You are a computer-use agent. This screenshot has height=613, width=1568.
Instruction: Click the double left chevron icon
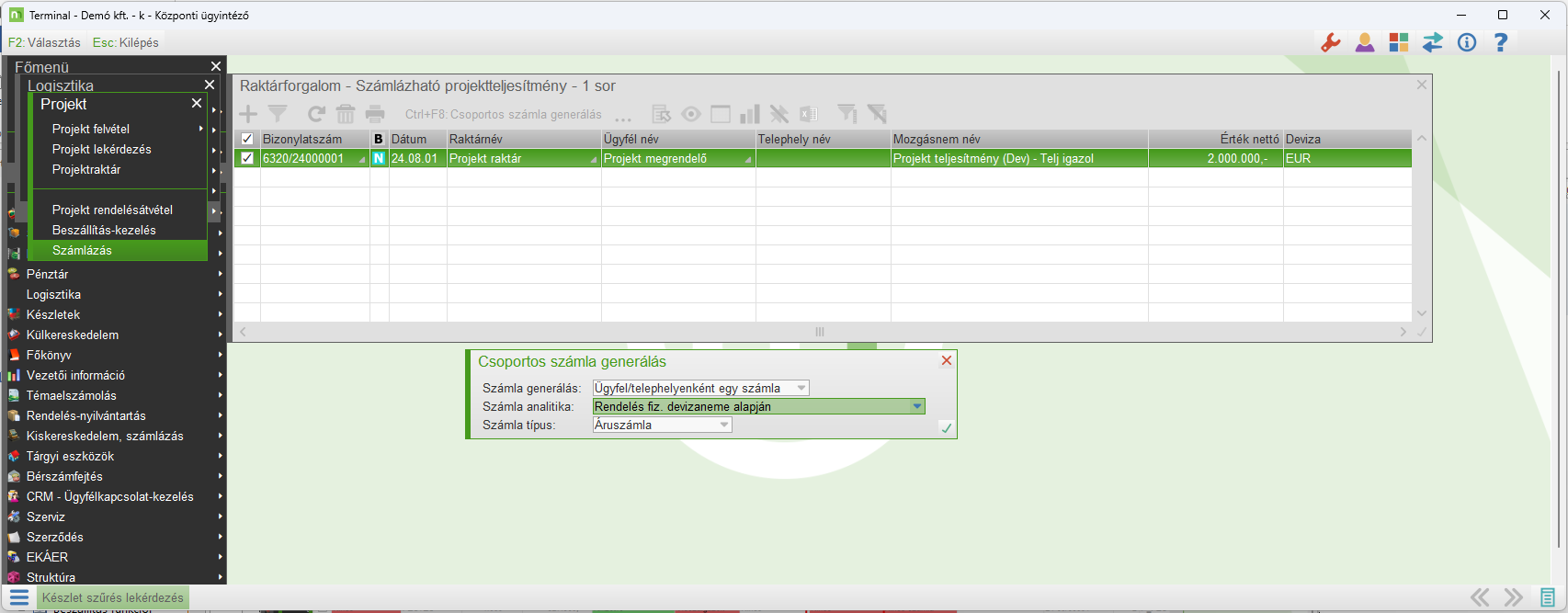point(1480,597)
